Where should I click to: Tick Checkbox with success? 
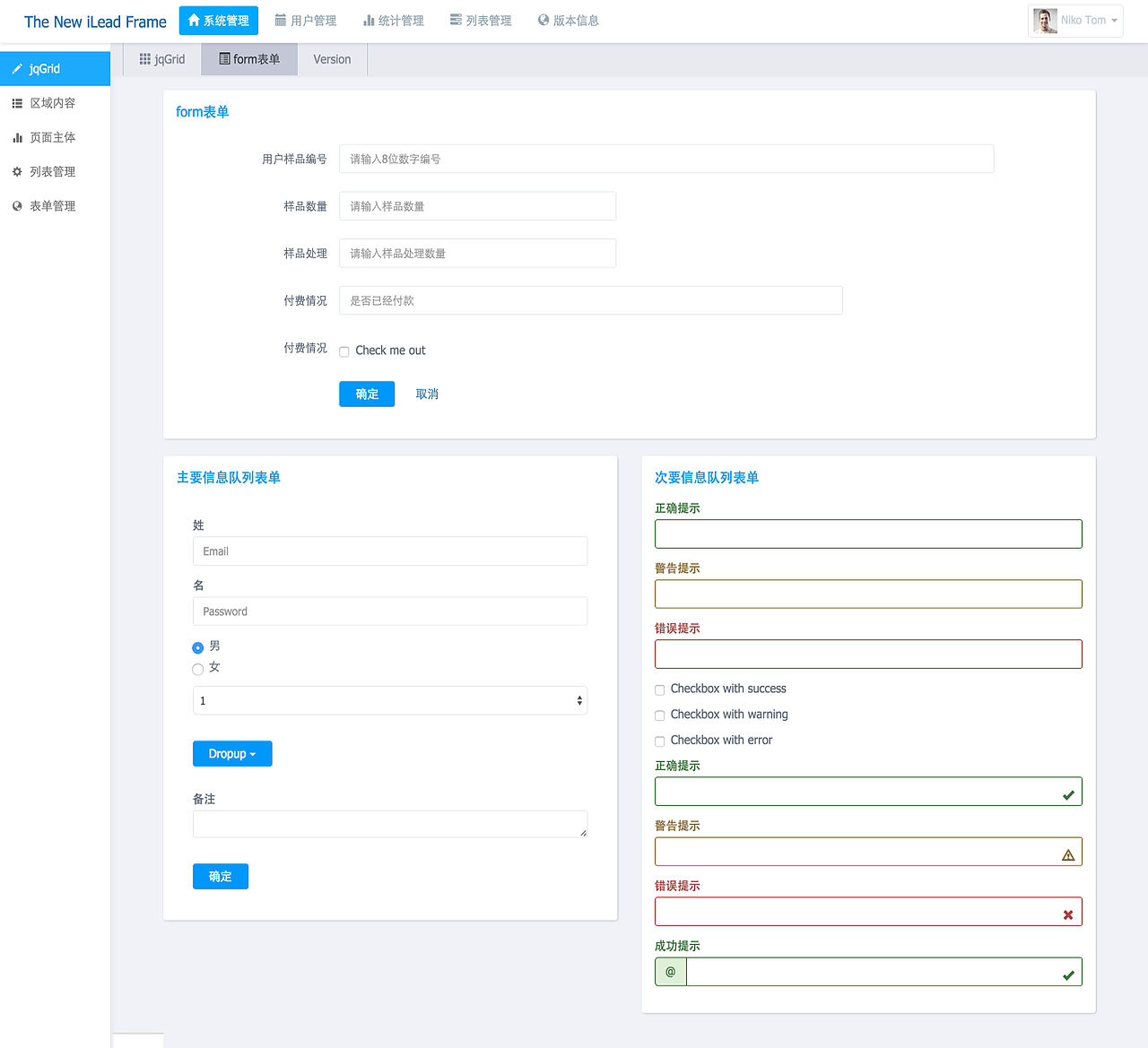coord(660,690)
